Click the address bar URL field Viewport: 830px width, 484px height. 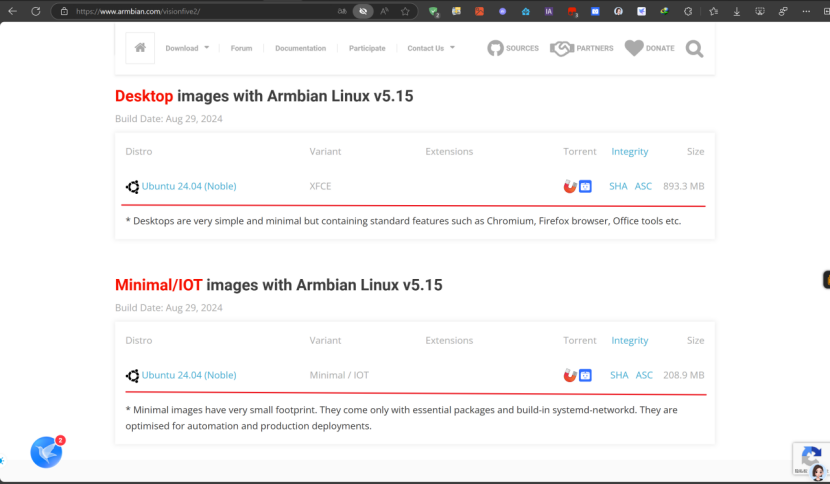pos(200,11)
